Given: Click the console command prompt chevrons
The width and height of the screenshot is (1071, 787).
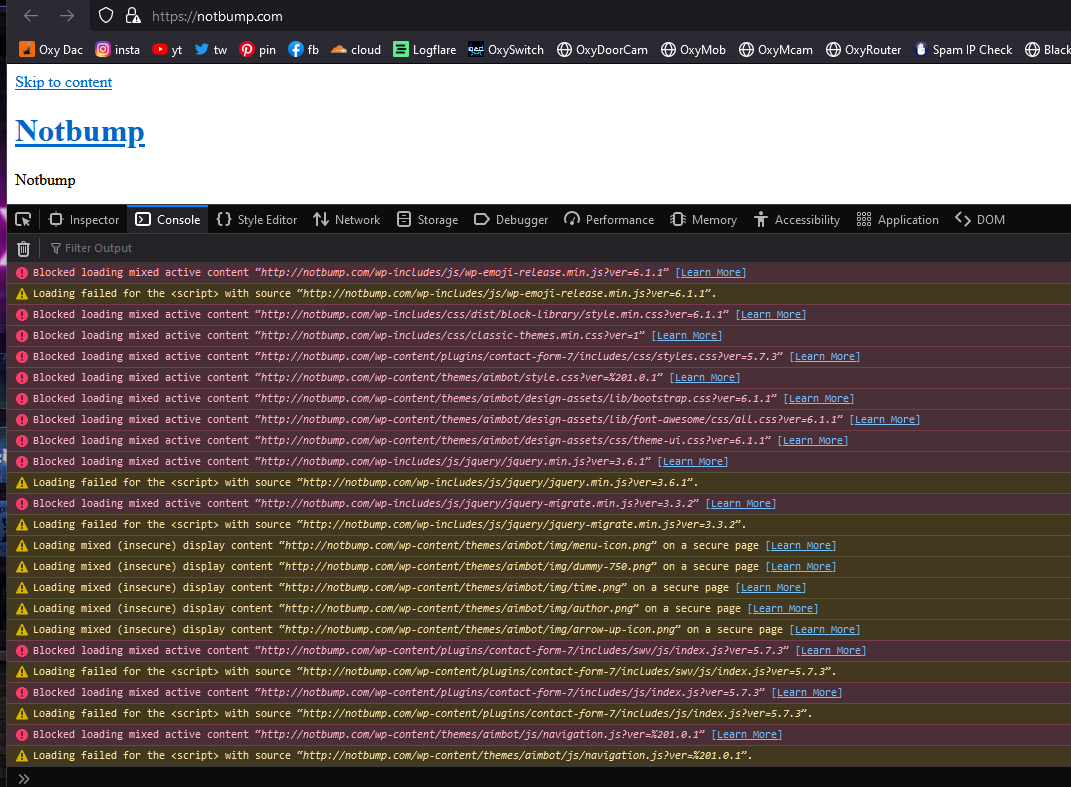Looking at the screenshot, I should (24, 778).
